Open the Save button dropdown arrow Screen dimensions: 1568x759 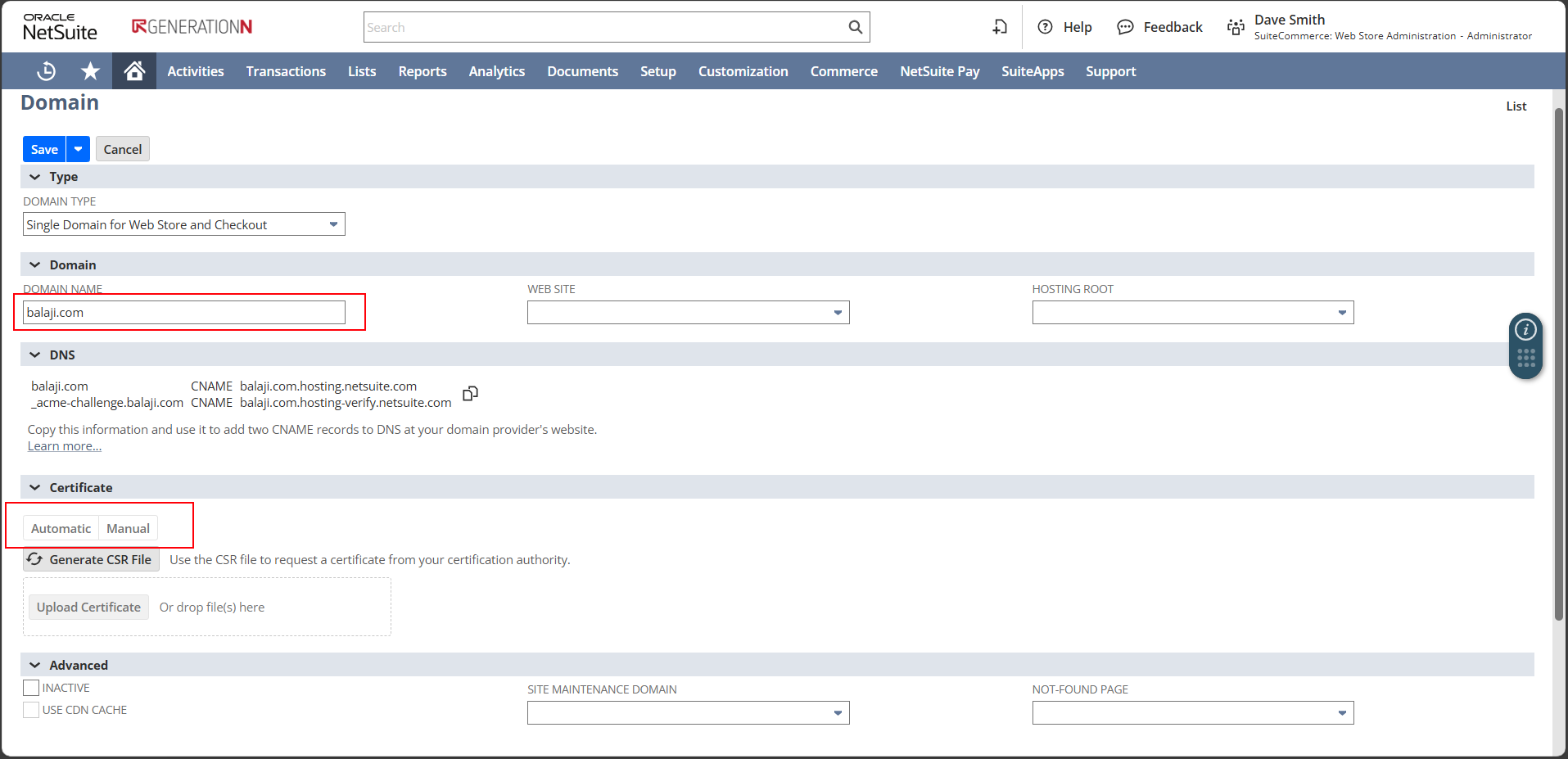[78, 149]
